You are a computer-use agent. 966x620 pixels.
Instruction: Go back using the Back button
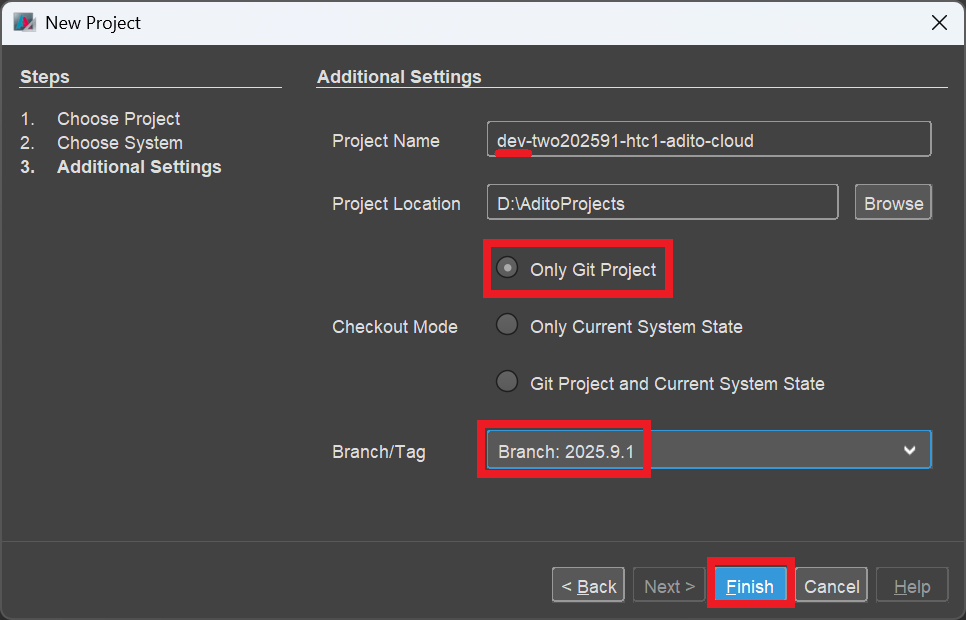coord(588,585)
